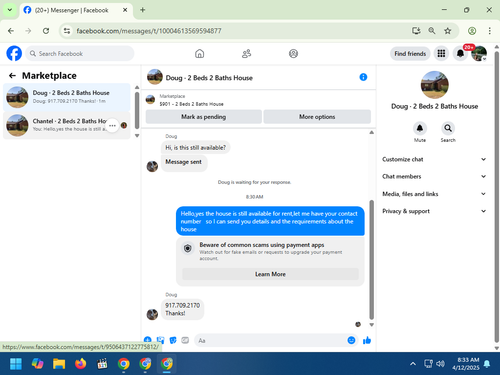This screenshot has height=375, width=500.
Task: Choose a GIF from composer
Action: click(185, 340)
